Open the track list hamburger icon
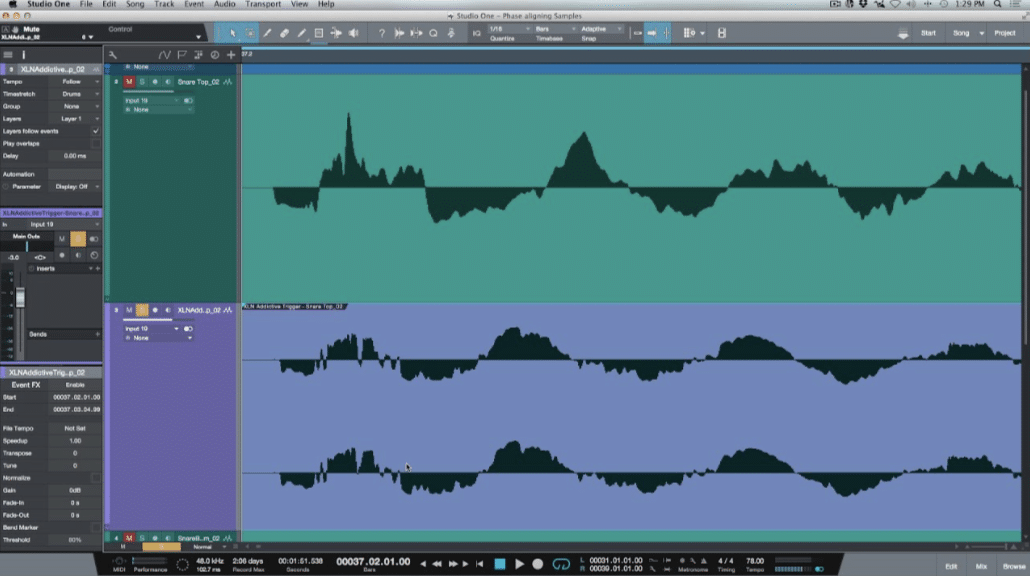The image size is (1030, 576). pos(8,55)
